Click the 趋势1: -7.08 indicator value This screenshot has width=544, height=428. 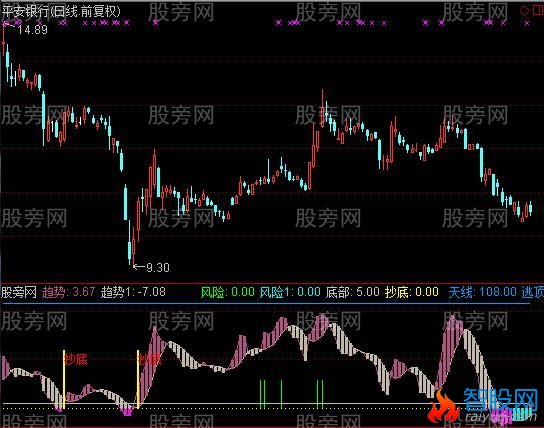tap(133, 292)
